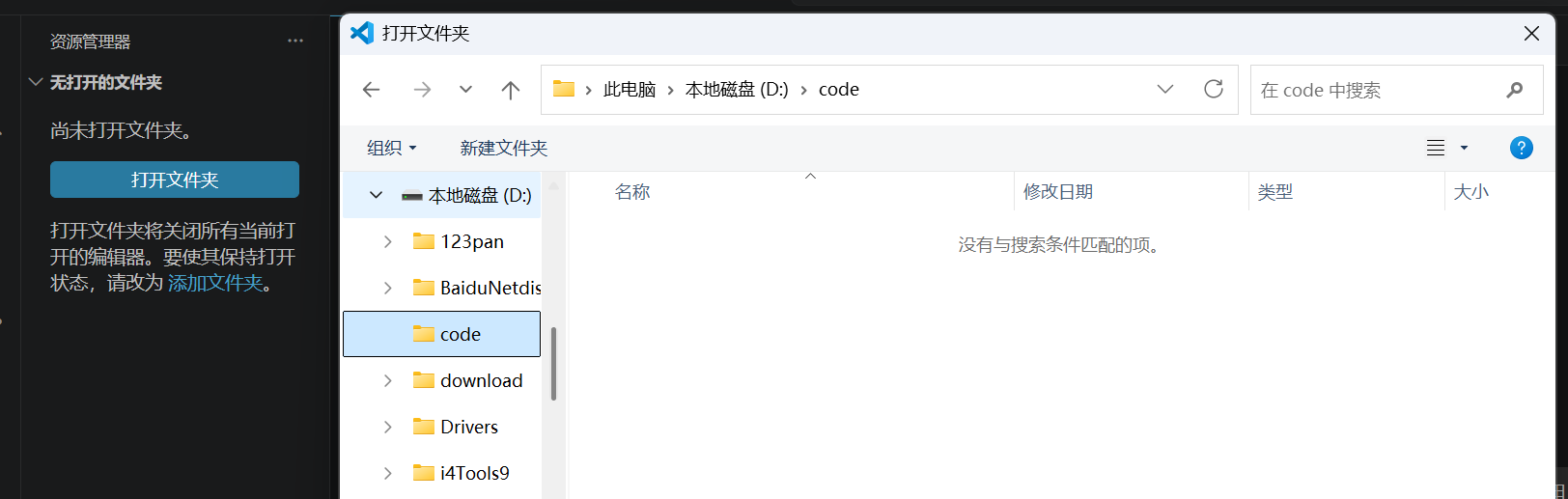Open explorer more actions (…) in VS Code
This screenshot has height=499, width=1568.
295,41
